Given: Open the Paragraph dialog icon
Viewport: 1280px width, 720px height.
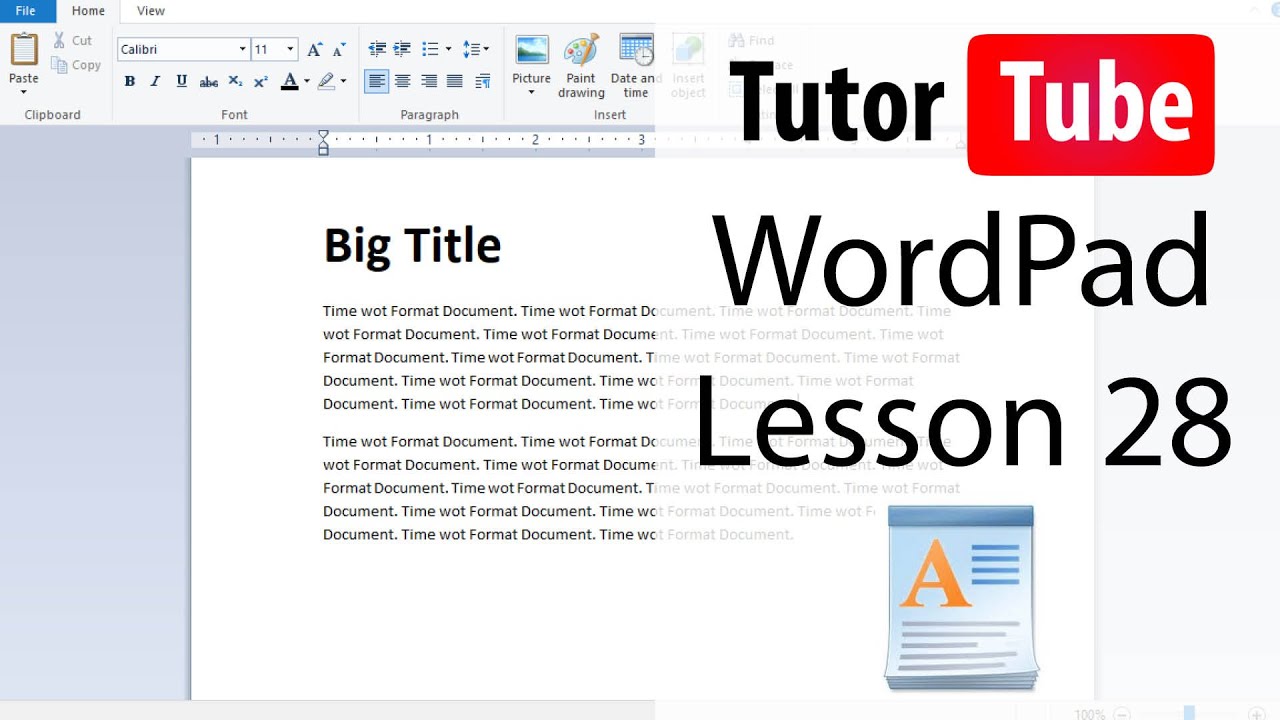Looking at the screenshot, I should 483,82.
